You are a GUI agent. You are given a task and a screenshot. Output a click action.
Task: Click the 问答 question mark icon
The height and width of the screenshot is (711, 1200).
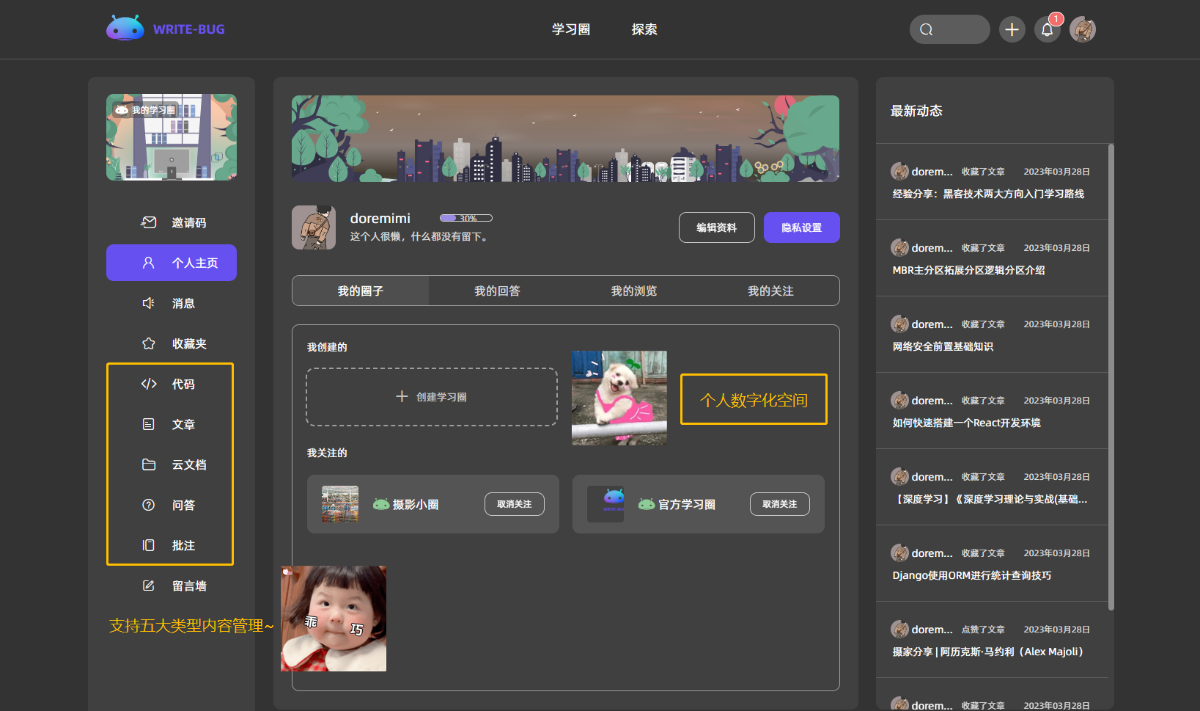pos(148,505)
